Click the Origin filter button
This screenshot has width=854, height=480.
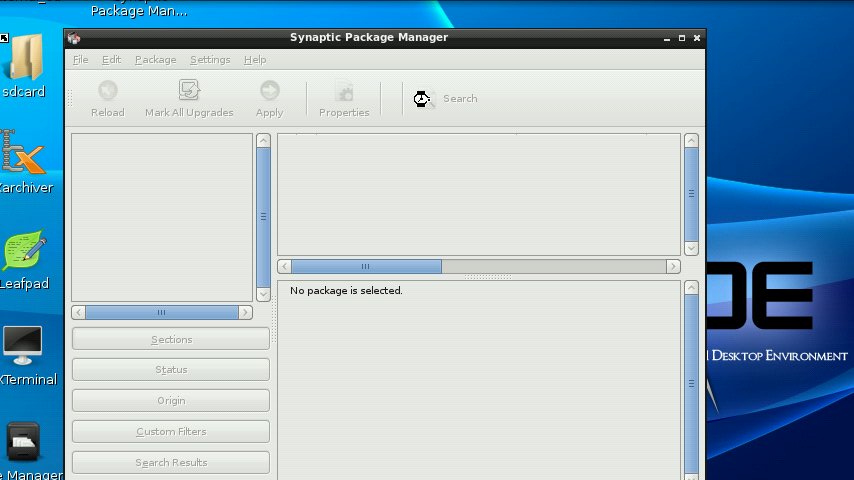(x=171, y=400)
